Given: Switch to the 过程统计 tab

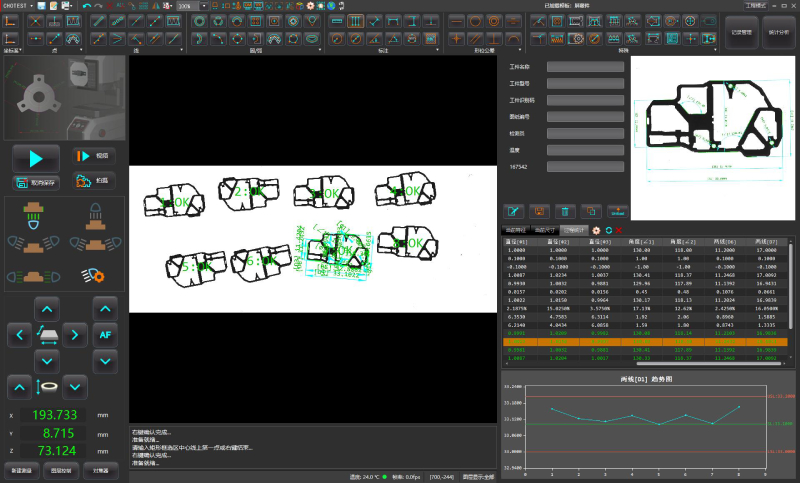Looking at the screenshot, I should pyautogui.click(x=573, y=230).
